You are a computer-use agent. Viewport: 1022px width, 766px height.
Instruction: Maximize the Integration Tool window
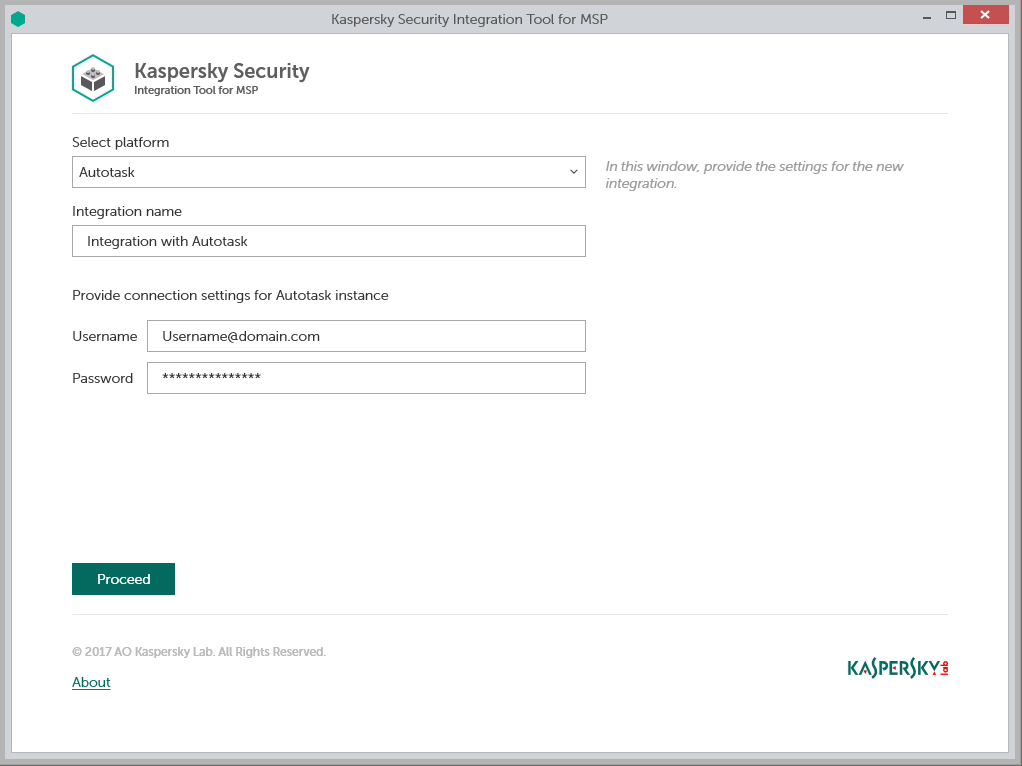[x=950, y=15]
